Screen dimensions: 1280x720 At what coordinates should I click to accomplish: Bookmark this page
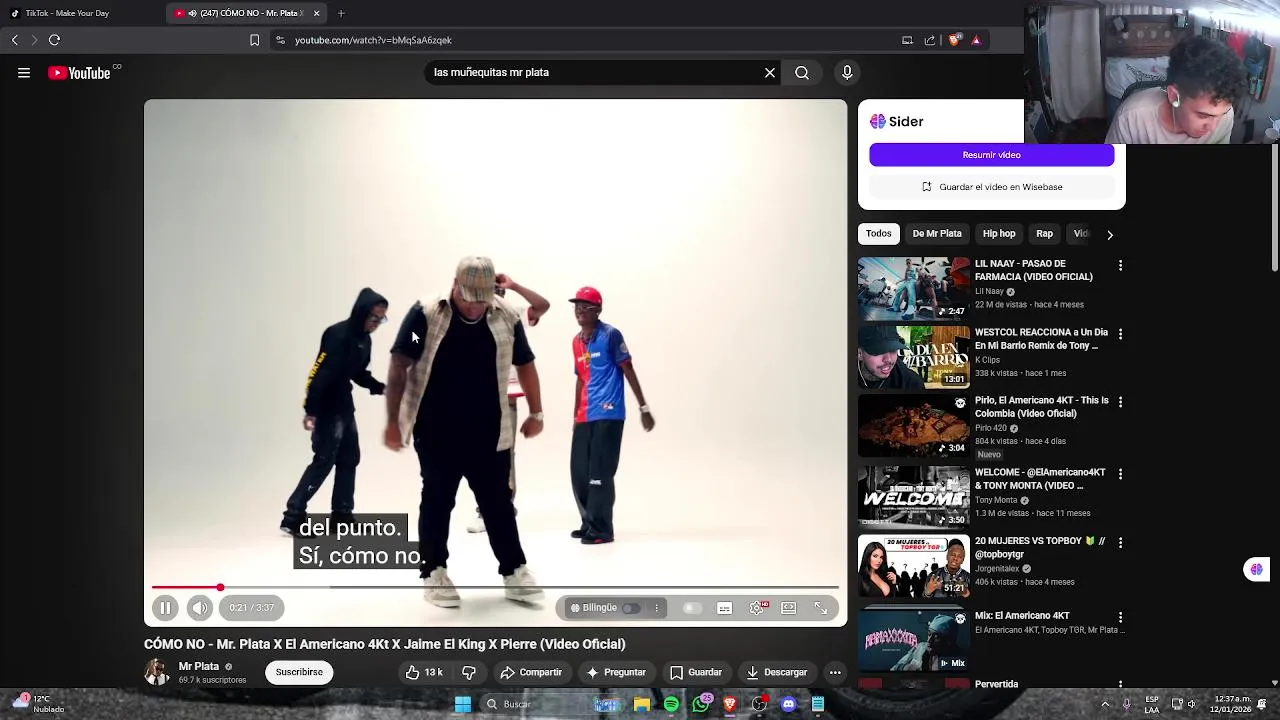(254, 40)
